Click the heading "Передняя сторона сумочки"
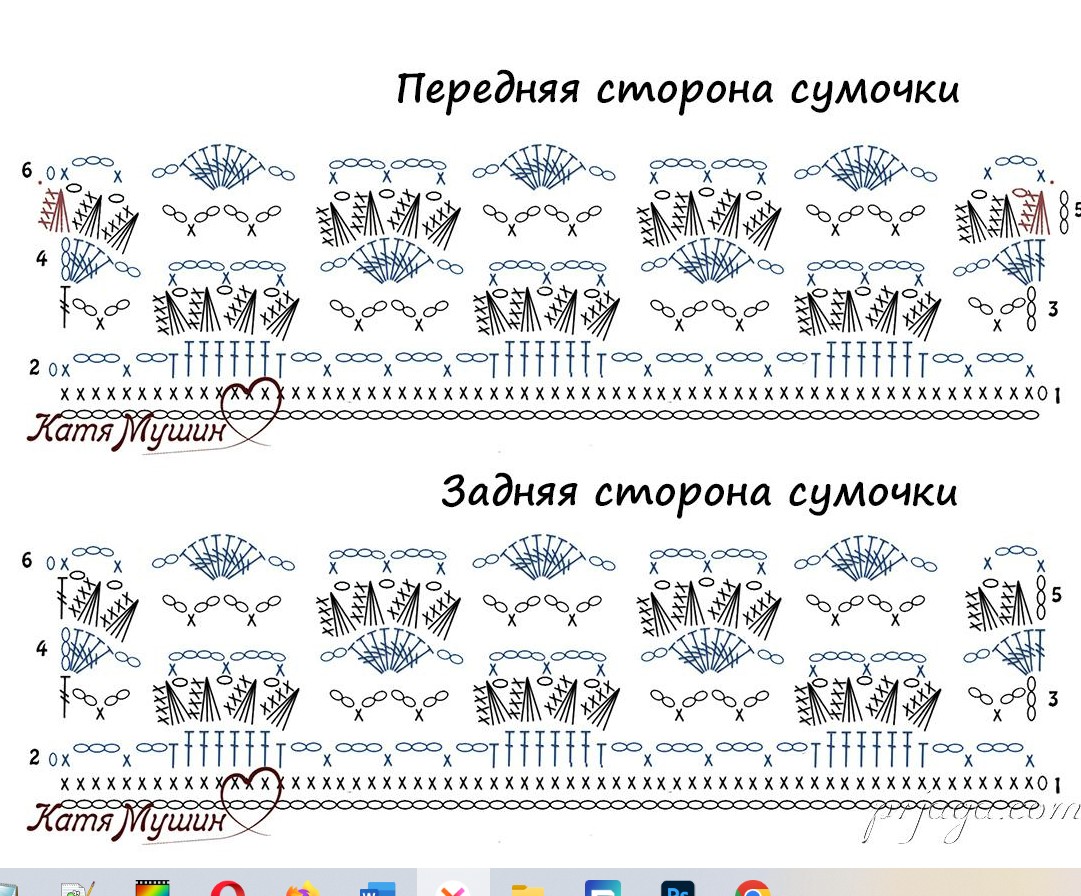 point(678,90)
